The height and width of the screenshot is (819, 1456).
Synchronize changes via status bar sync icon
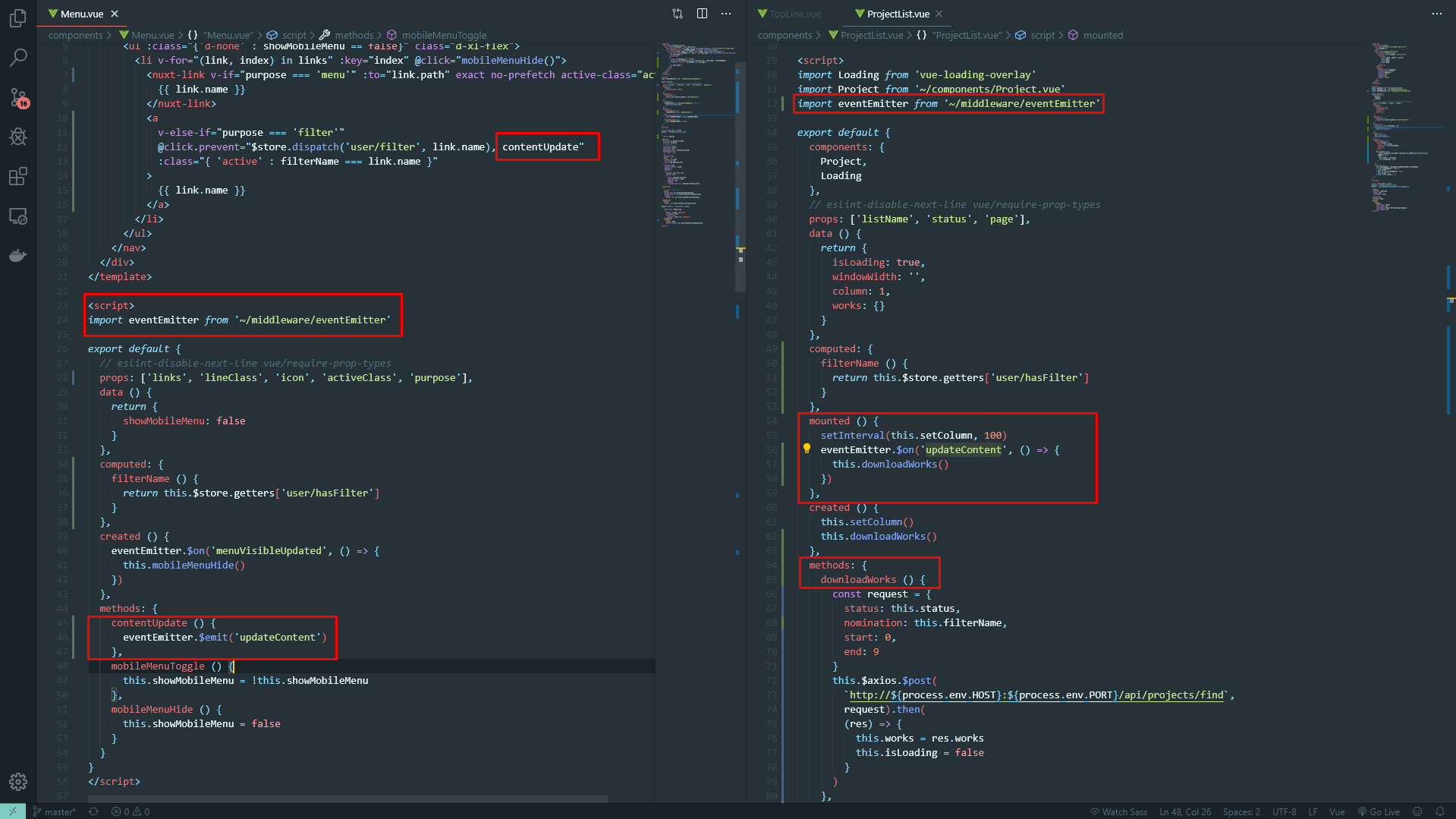[x=93, y=811]
